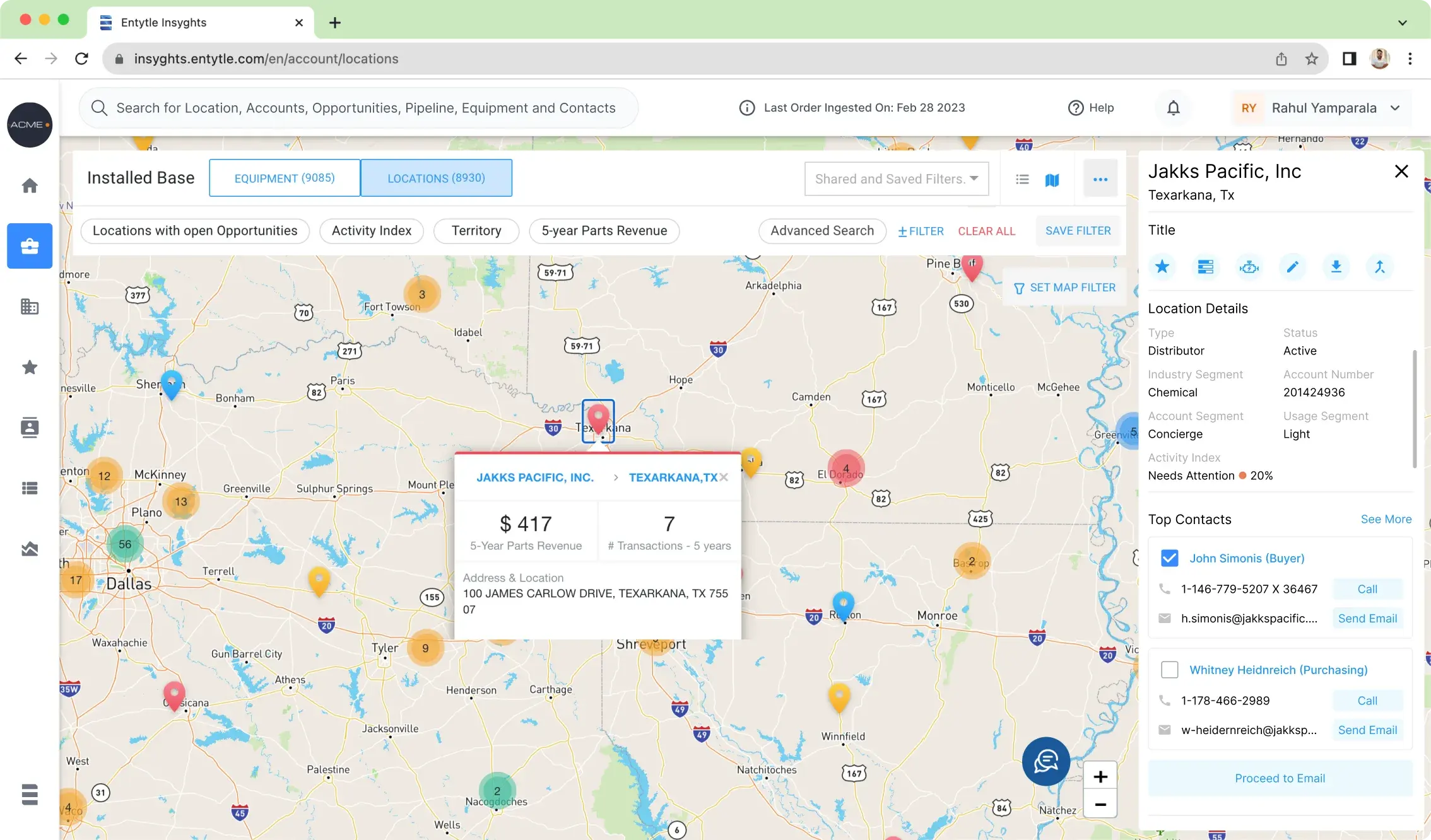This screenshot has height=840, width=1431.
Task: Select the briefcase Installed Base sidebar icon
Action: click(30, 246)
